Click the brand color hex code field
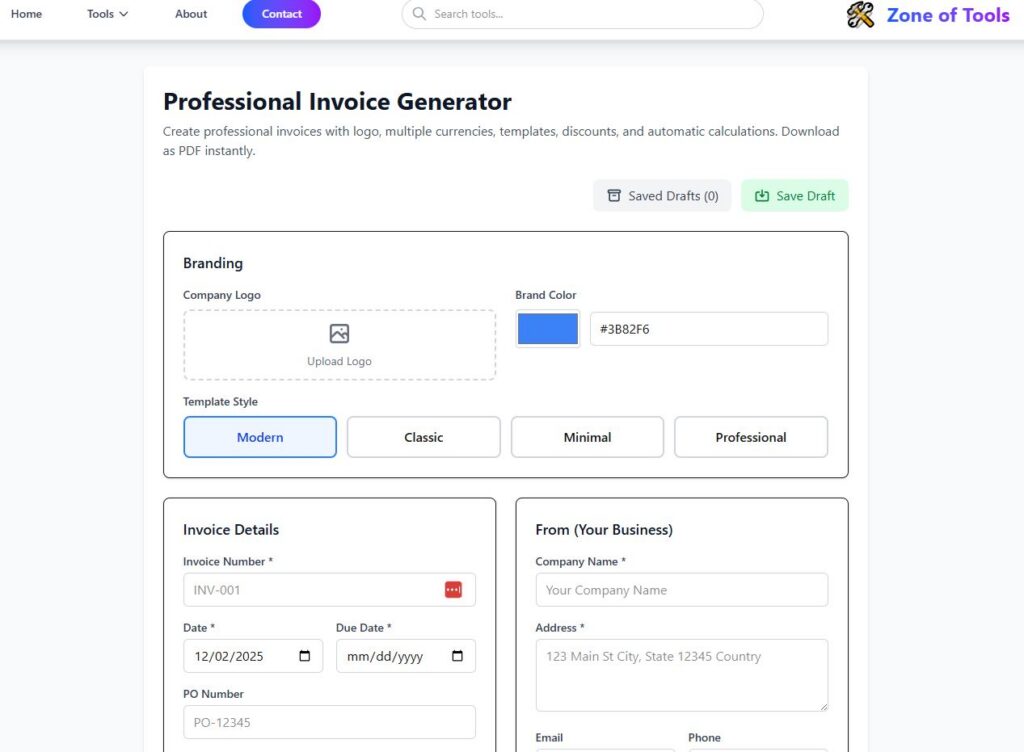 coord(709,328)
